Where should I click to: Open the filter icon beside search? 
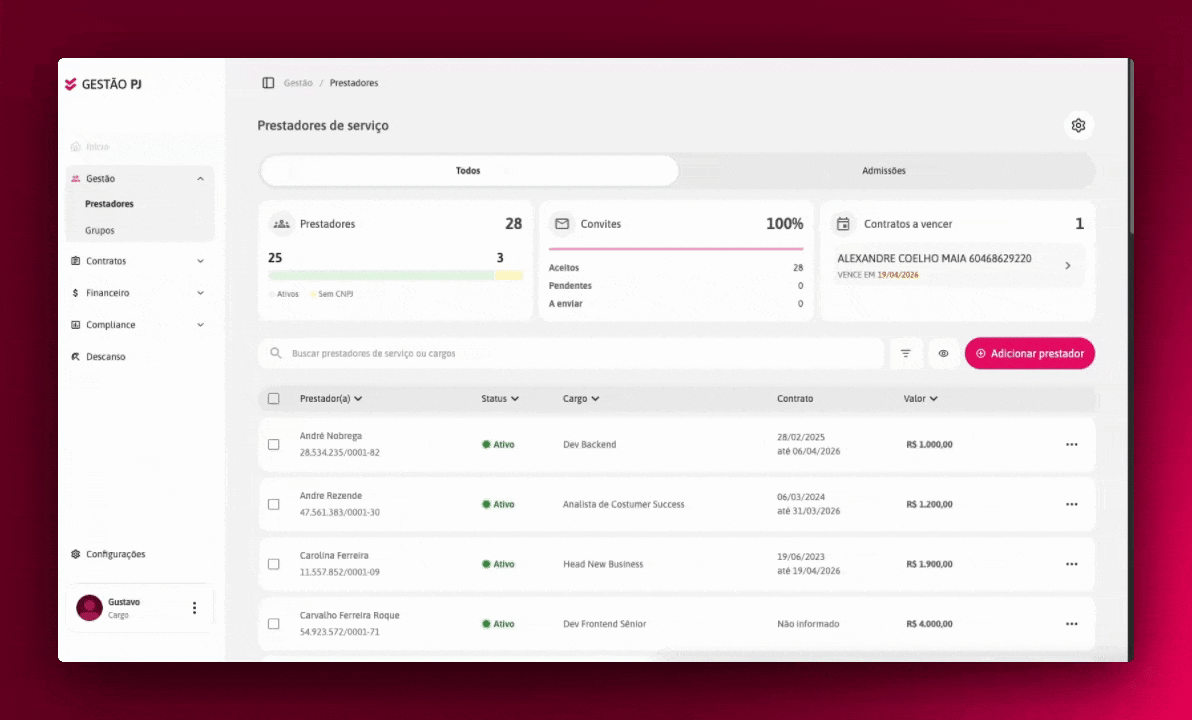pos(905,354)
